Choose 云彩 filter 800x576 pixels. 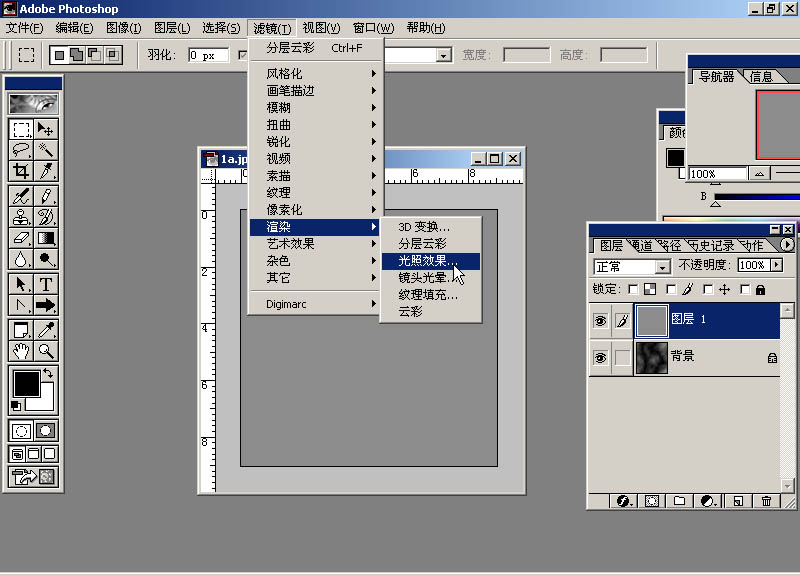431,311
